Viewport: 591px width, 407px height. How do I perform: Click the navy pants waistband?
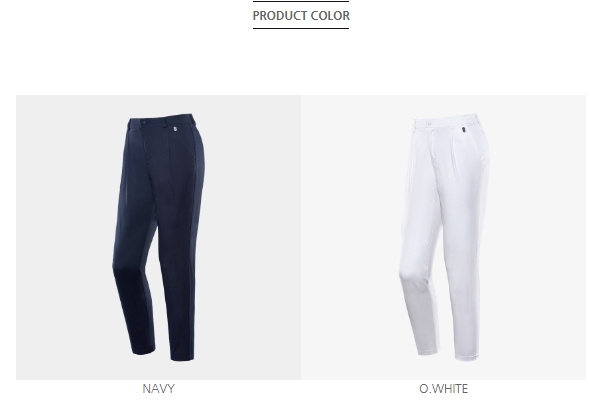coord(161,121)
